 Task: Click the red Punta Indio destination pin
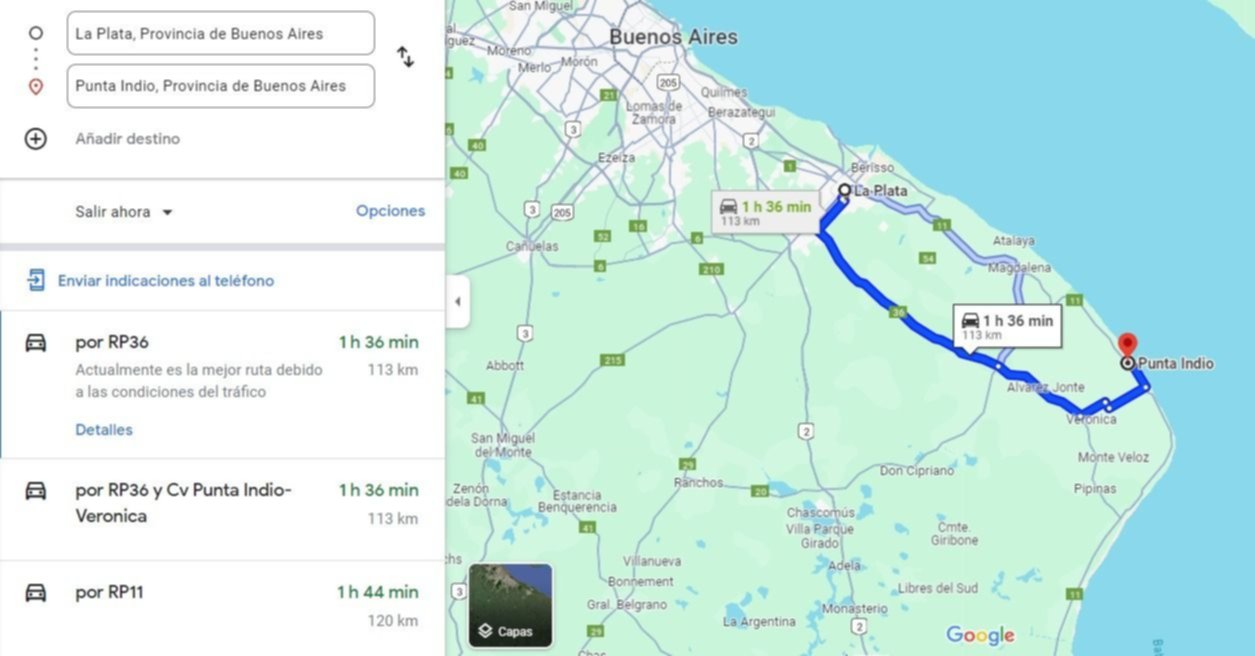coord(1127,346)
